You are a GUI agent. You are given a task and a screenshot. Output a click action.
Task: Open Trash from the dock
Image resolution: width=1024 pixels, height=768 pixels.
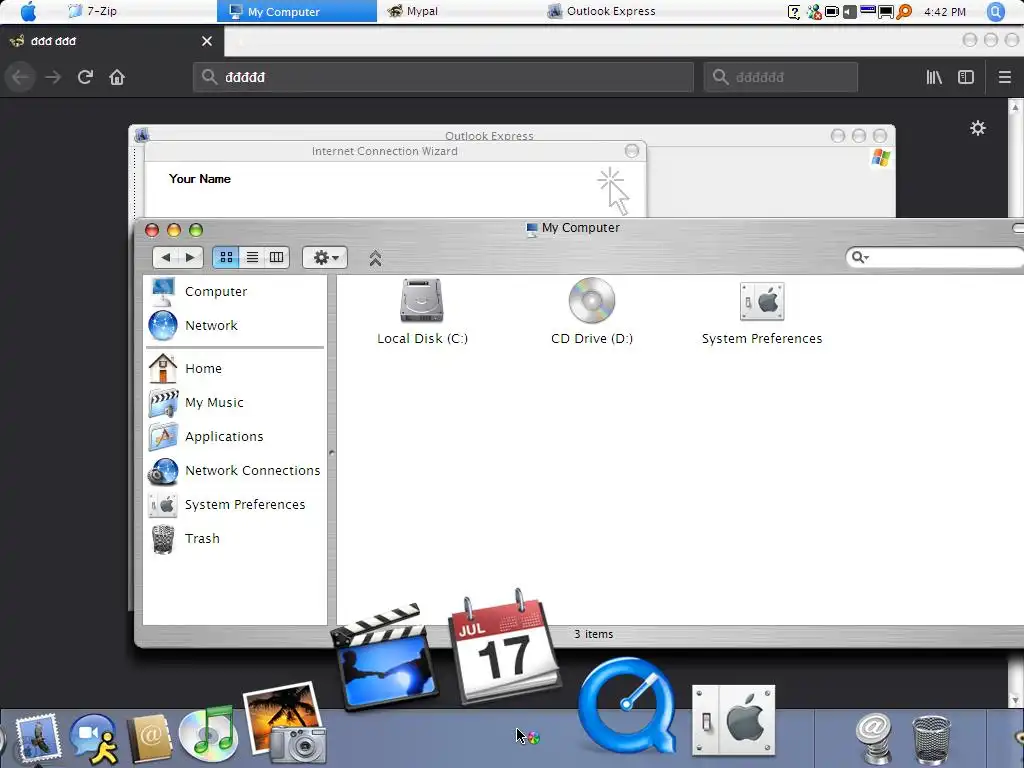[x=931, y=739]
